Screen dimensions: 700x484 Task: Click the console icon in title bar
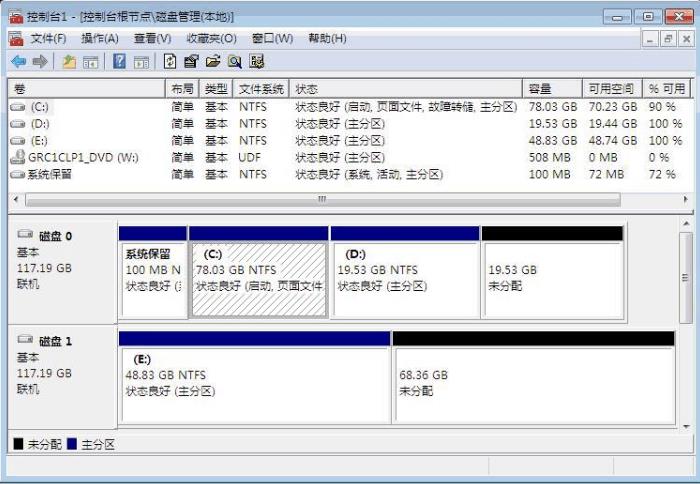(16, 17)
